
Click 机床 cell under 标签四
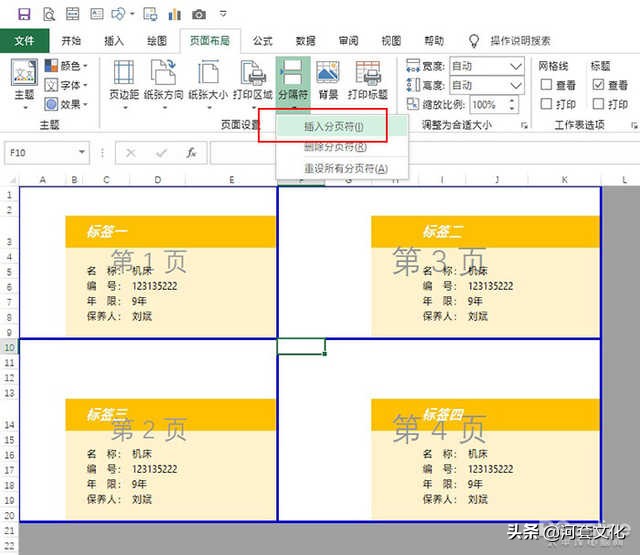pyautogui.click(x=478, y=454)
